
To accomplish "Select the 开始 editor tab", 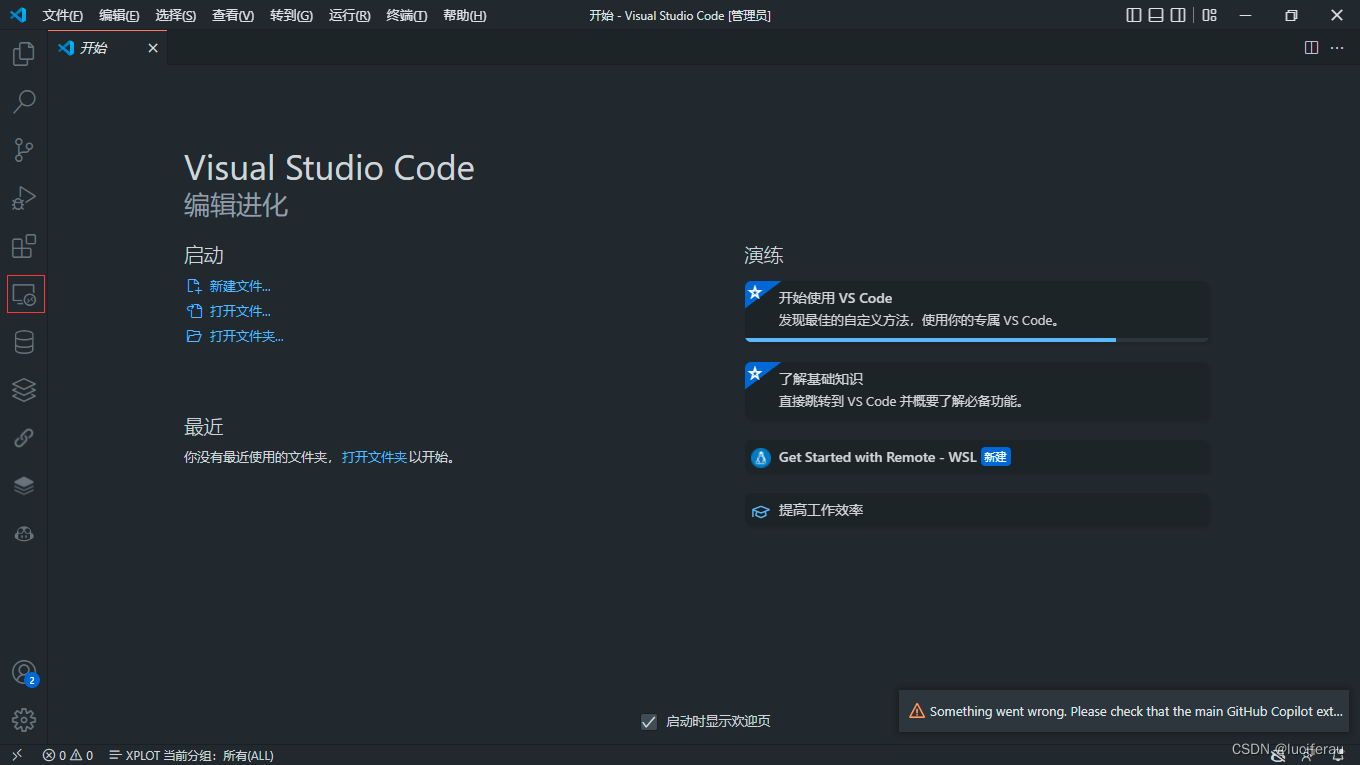I will tap(107, 48).
